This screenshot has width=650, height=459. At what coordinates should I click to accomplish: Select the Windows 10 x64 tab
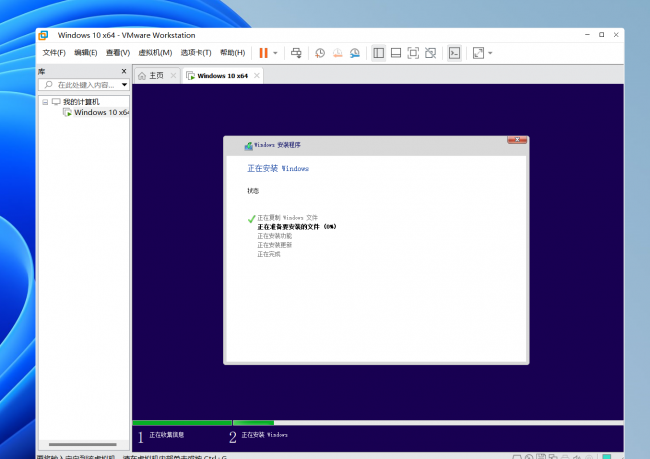click(x=223, y=75)
